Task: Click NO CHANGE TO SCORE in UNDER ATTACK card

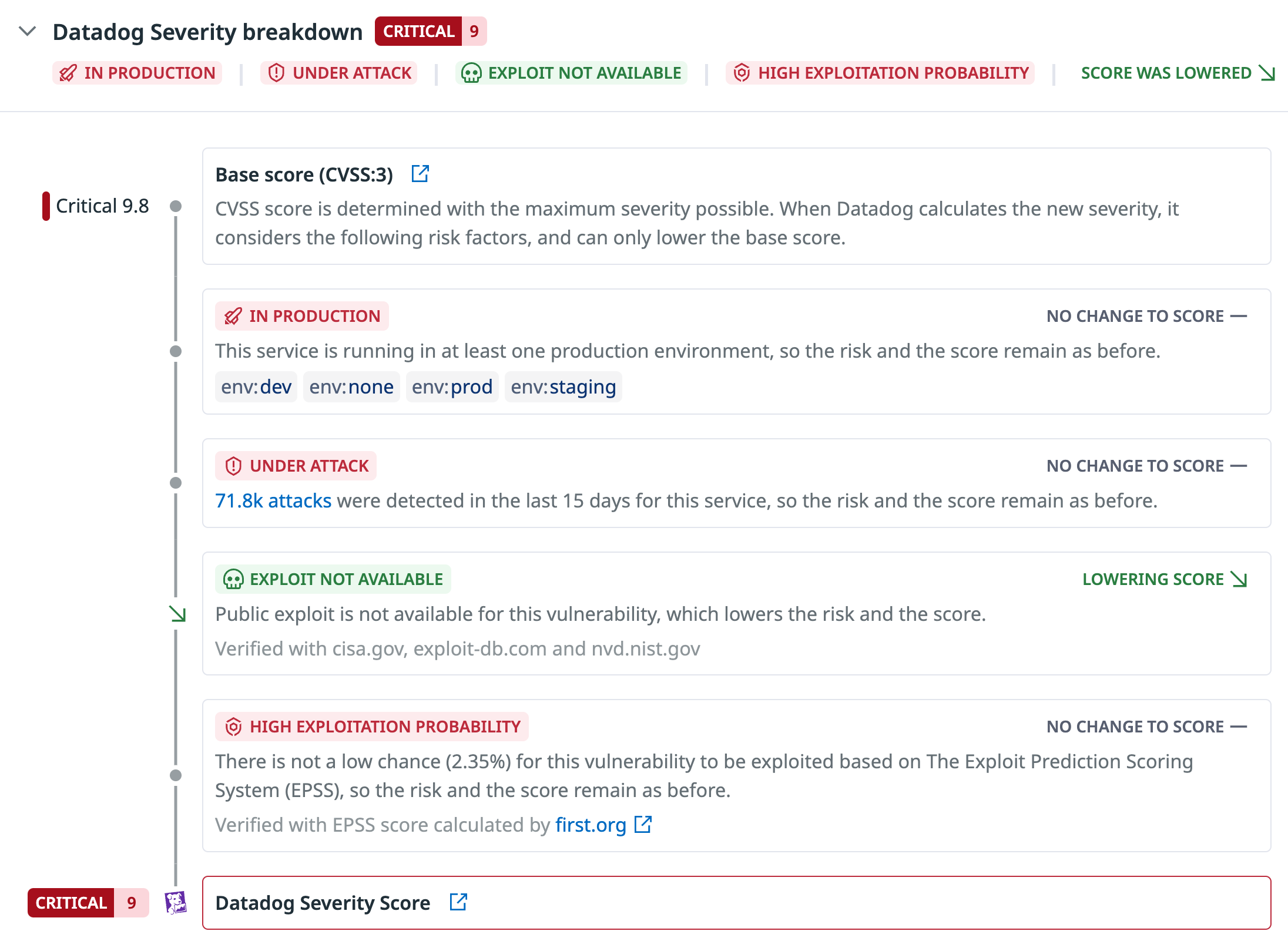Action: pos(1146,466)
